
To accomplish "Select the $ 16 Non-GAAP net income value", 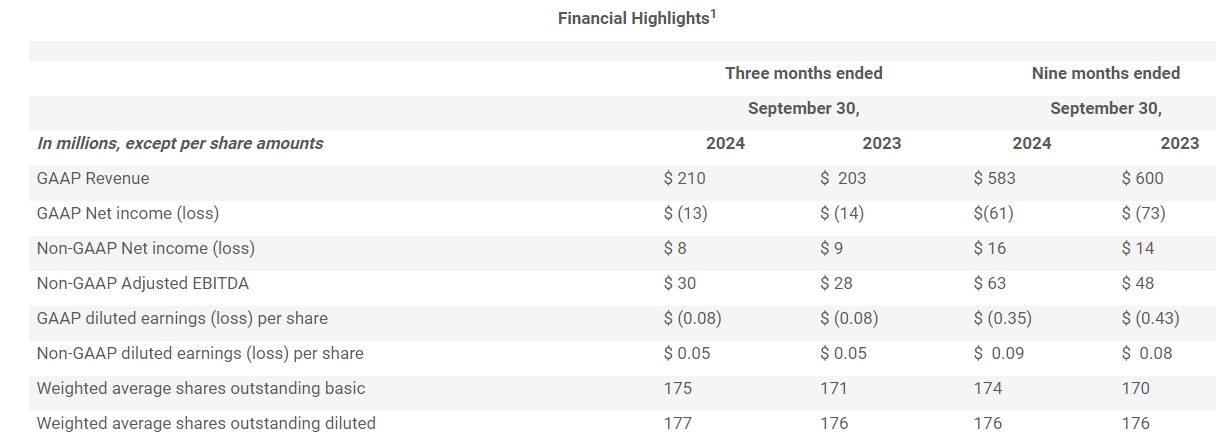I will [989, 248].
